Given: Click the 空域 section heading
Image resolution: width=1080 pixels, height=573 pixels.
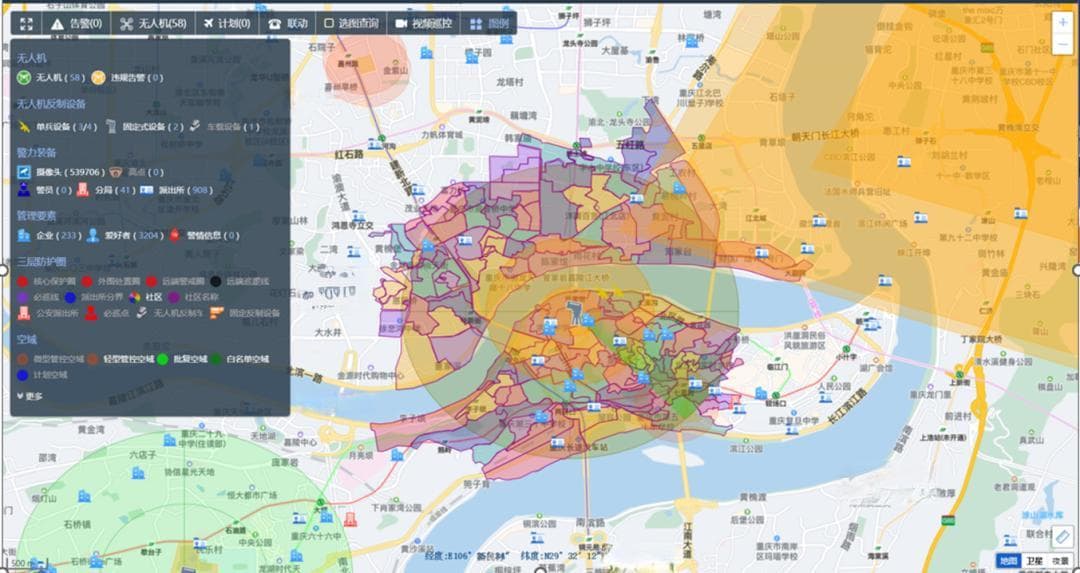Looking at the screenshot, I should click(x=27, y=340).
